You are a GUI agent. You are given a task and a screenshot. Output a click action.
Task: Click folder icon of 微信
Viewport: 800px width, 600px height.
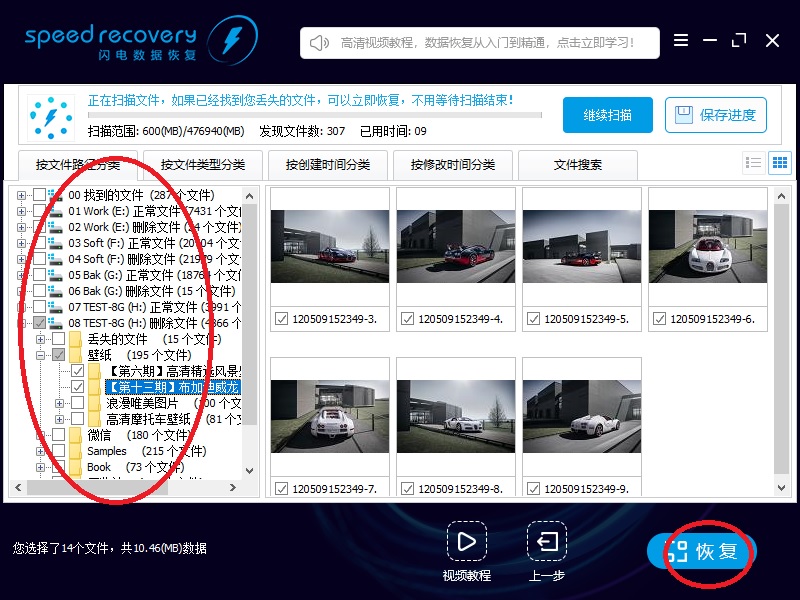coord(76,435)
